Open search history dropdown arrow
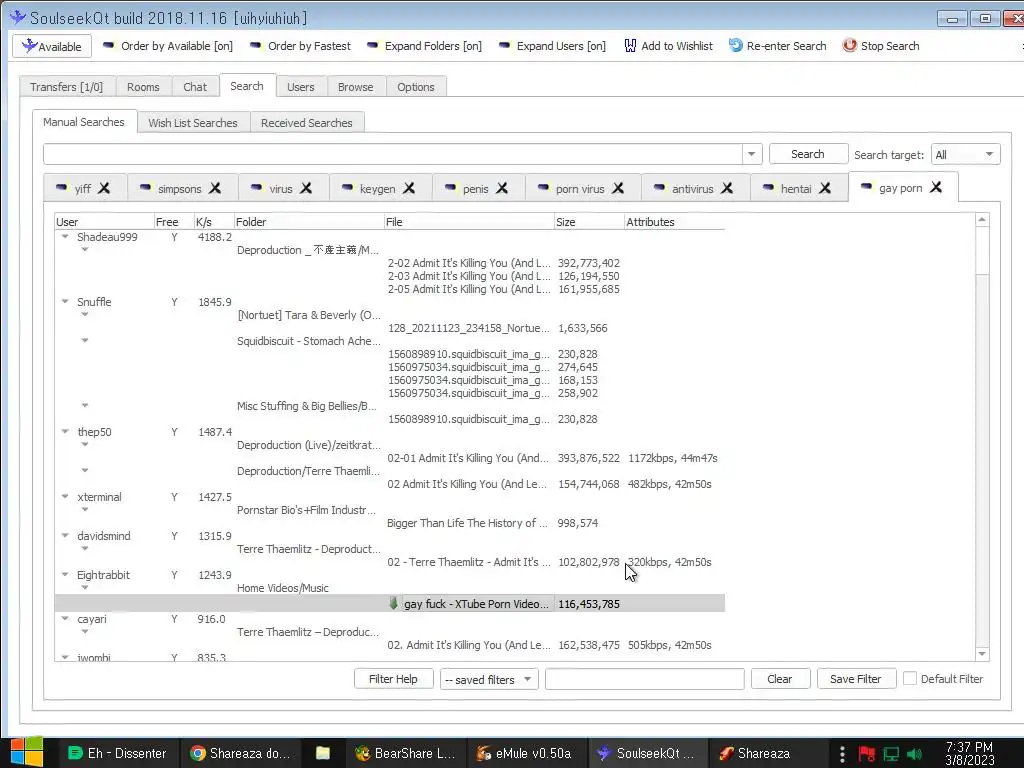The height and width of the screenshot is (768, 1024). pyautogui.click(x=752, y=154)
